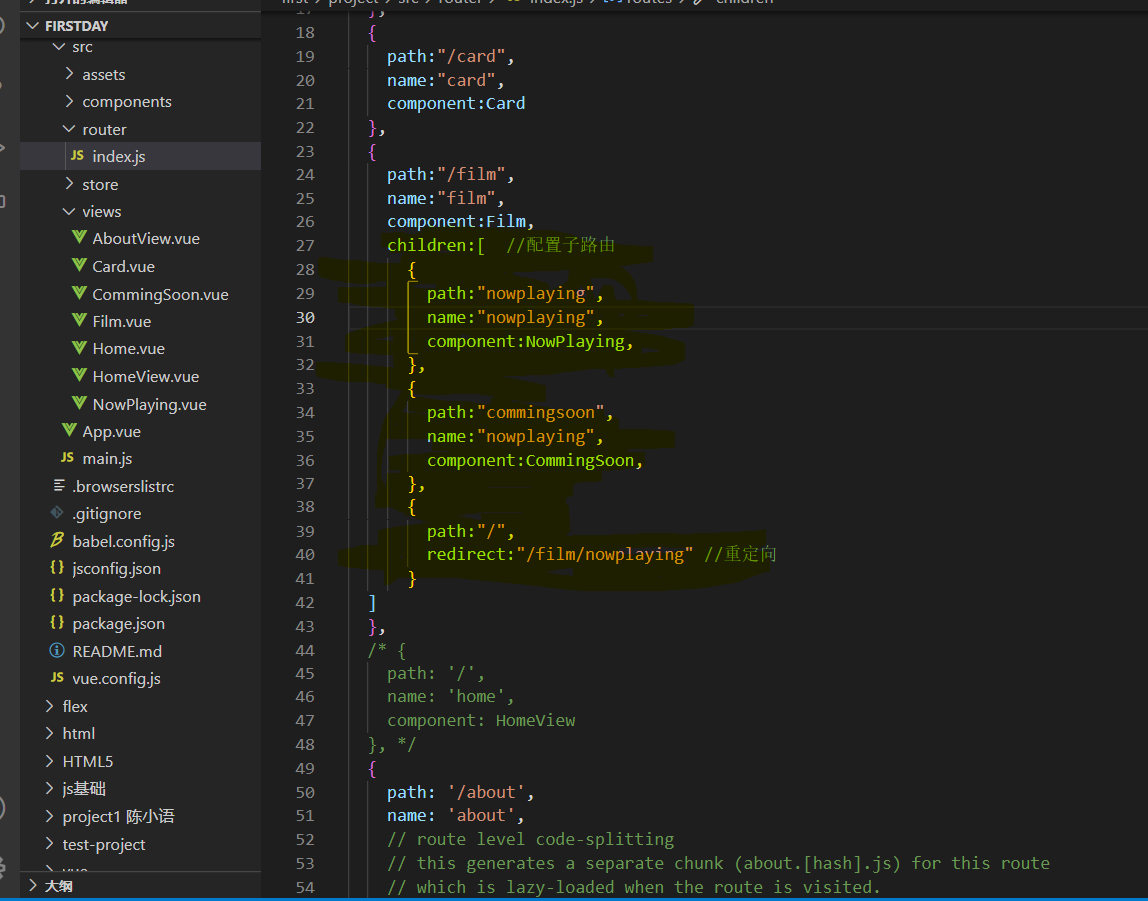This screenshot has height=901, width=1148.
Task: Expand the html folder
Action: point(50,733)
